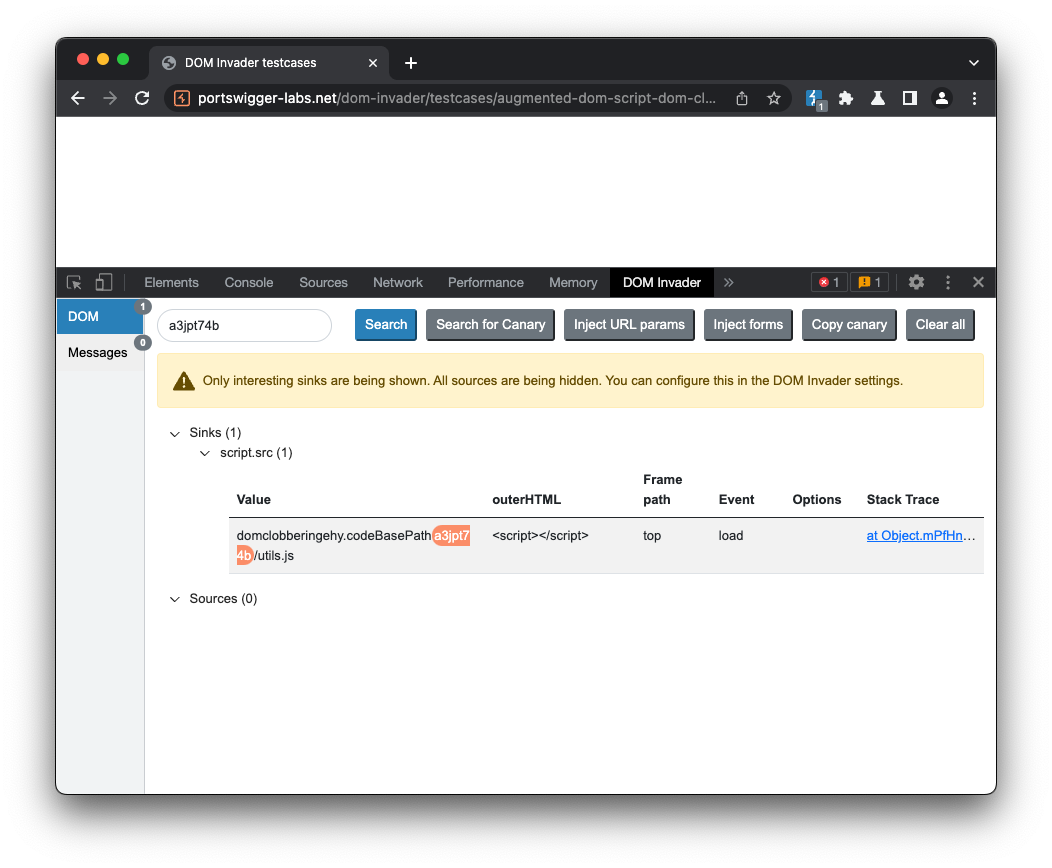The image size is (1052, 868).
Task: Open a new browser tab with plus
Action: 411,63
